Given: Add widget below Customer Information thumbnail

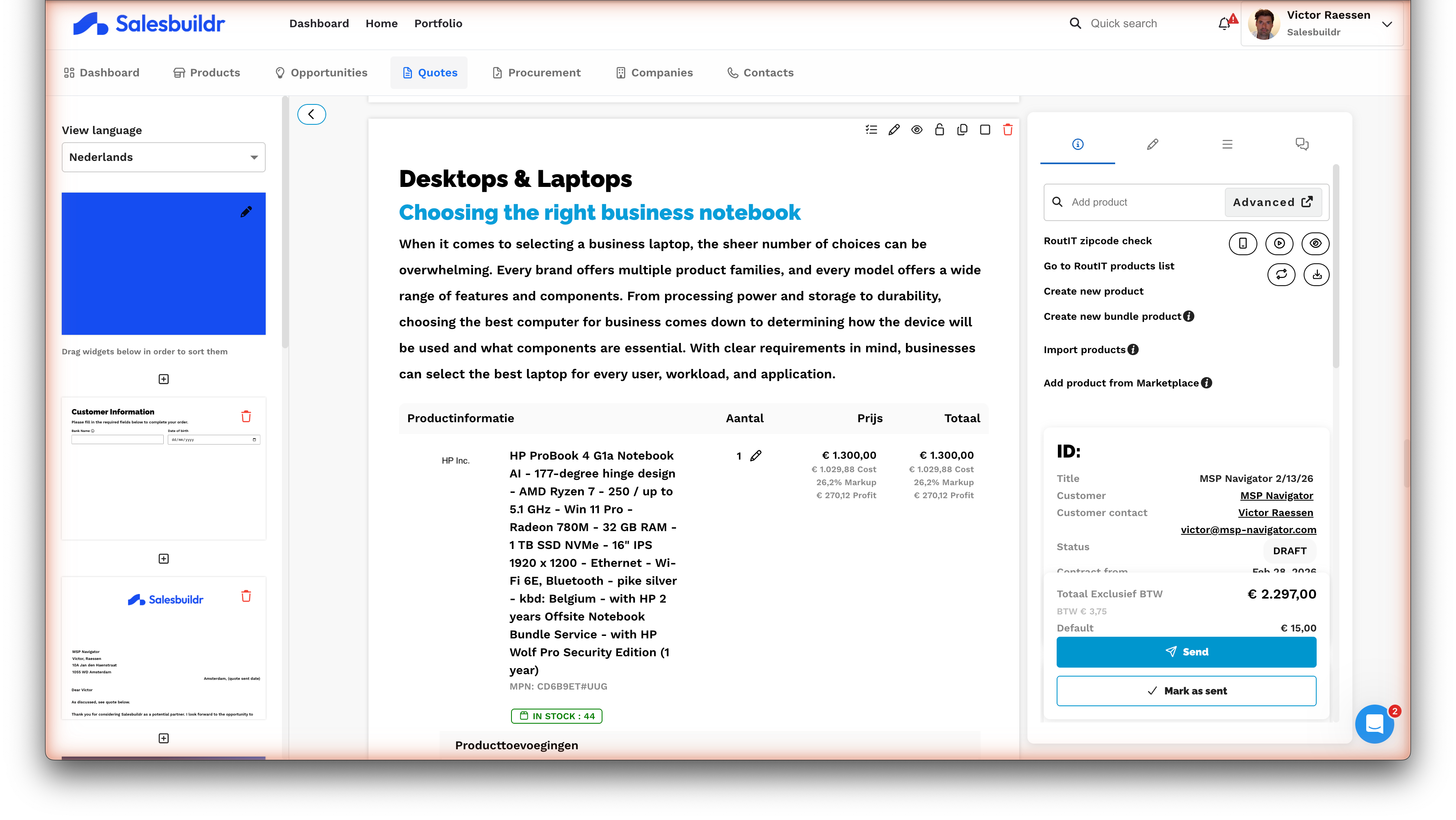Looking at the screenshot, I should pyautogui.click(x=163, y=559).
